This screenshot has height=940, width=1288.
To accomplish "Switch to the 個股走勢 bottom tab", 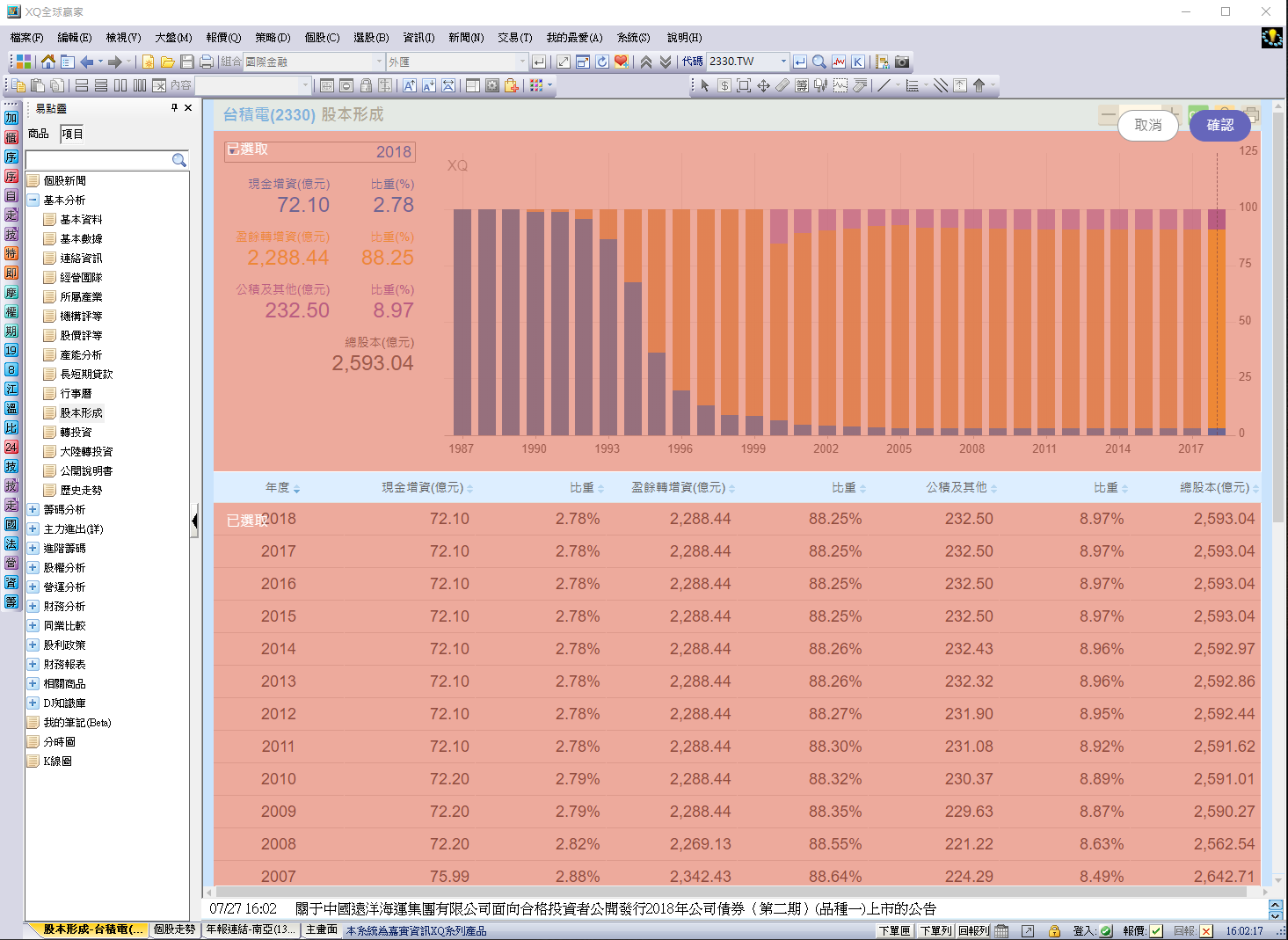I will pyautogui.click(x=174, y=929).
